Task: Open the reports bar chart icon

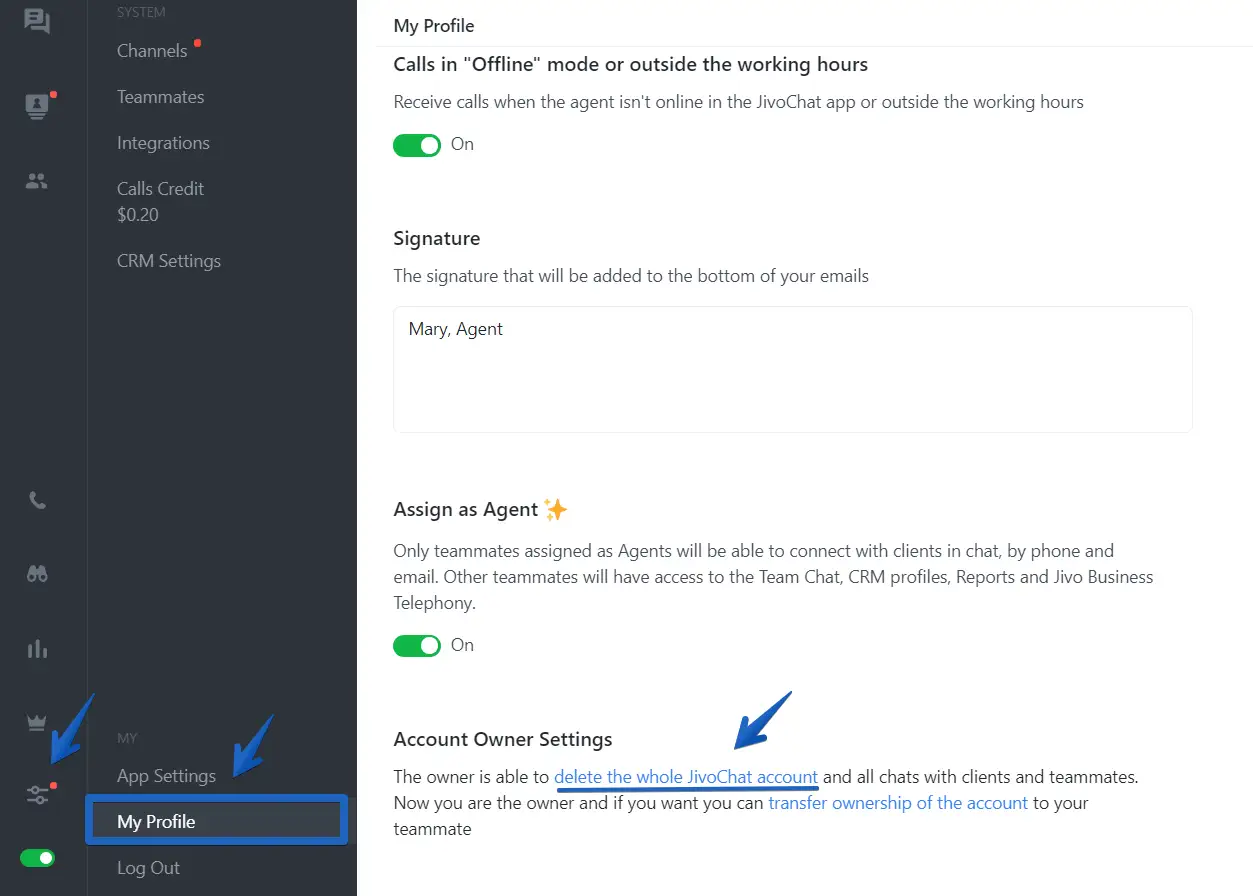Action: pyautogui.click(x=37, y=649)
